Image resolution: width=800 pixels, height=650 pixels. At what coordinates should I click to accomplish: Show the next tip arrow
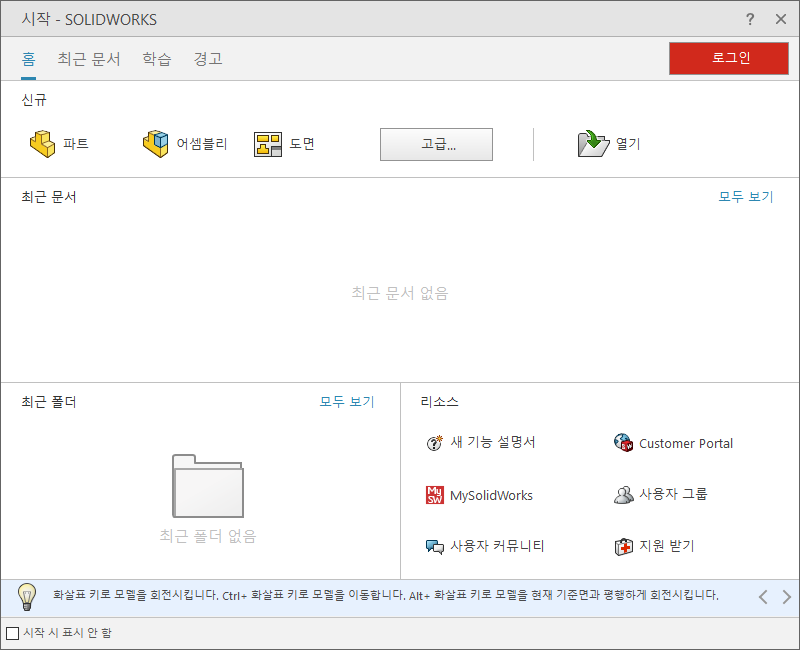point(787,596)
